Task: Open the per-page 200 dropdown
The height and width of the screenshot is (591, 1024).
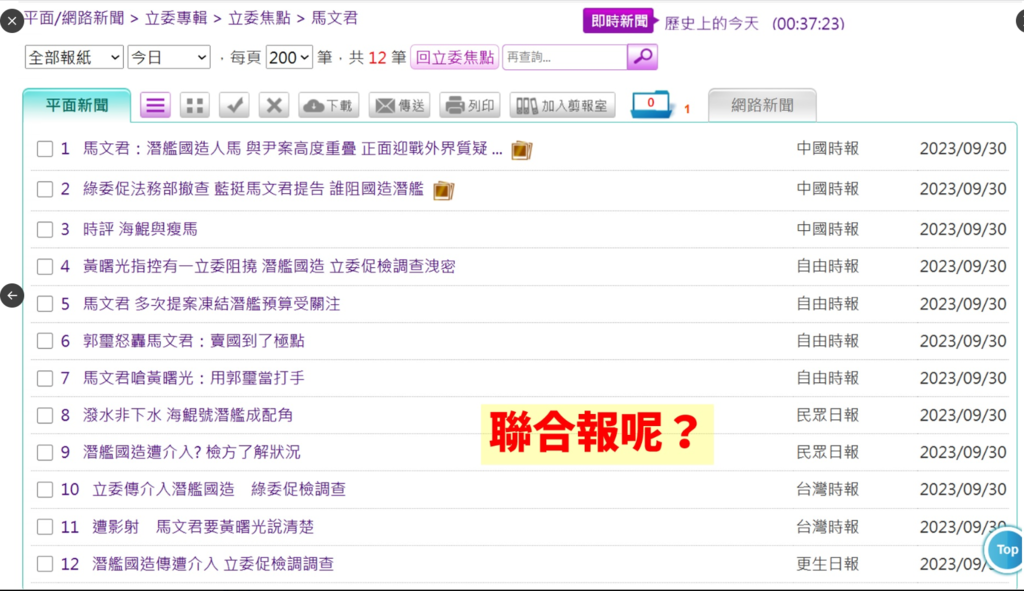Action: click(289, 58)
